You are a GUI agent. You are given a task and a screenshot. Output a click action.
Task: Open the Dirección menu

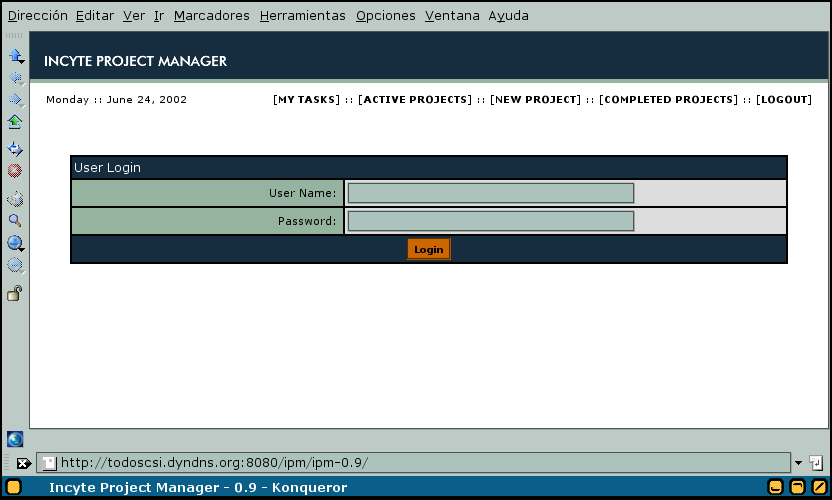tap(38, 16)
